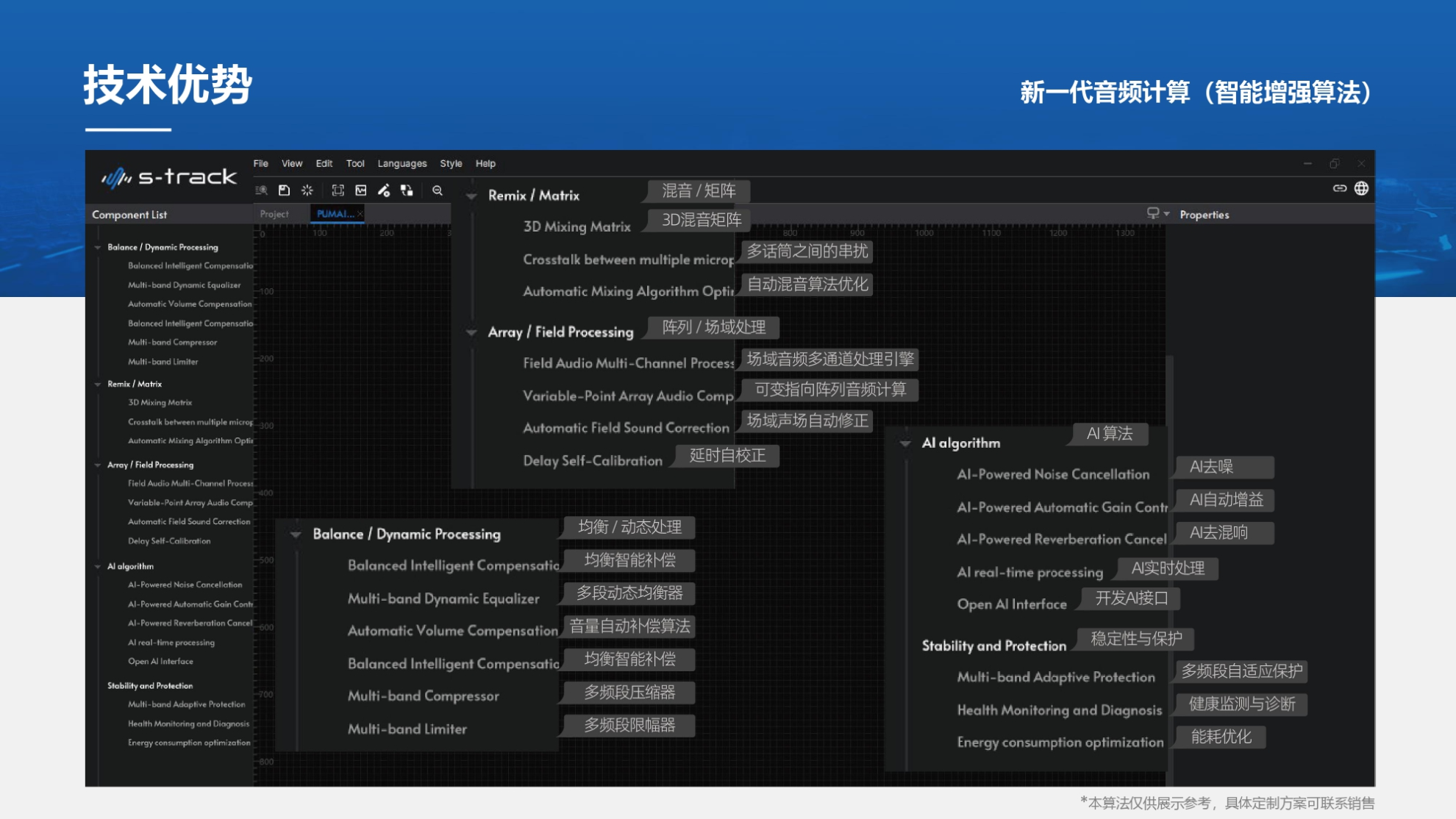
Task: Open the Languages menu
Action: 402,163
